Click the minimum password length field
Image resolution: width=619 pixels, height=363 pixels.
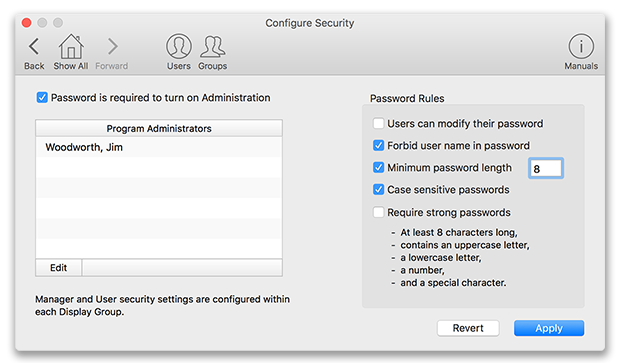coord(546,168)
